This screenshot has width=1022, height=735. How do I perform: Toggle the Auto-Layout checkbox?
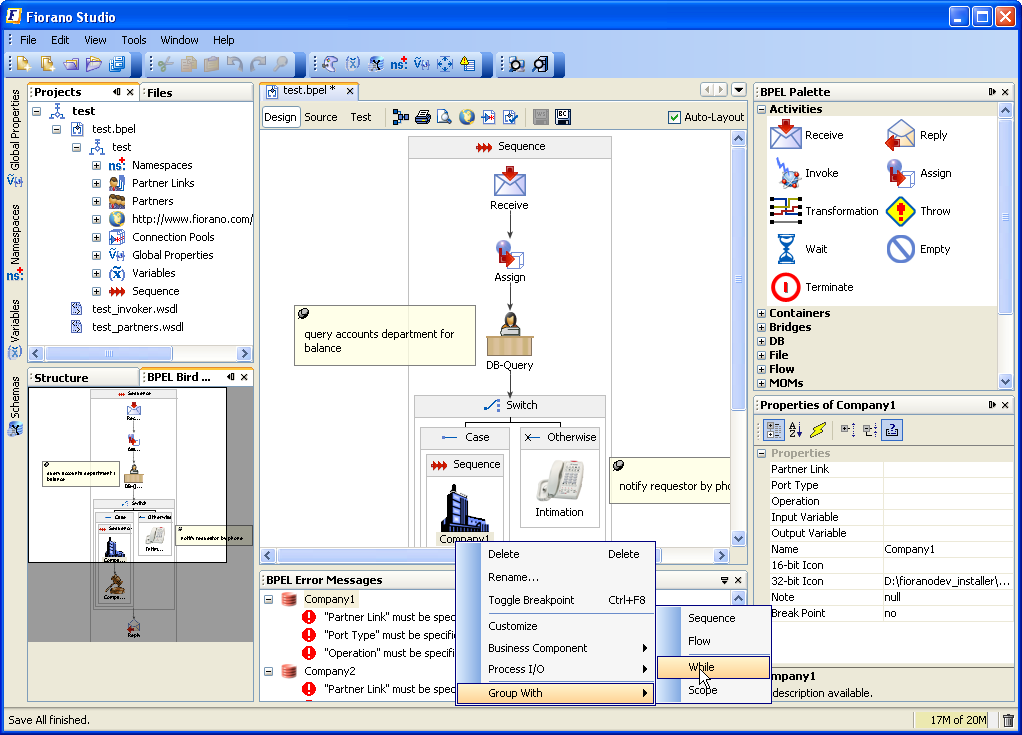point(675,117)
